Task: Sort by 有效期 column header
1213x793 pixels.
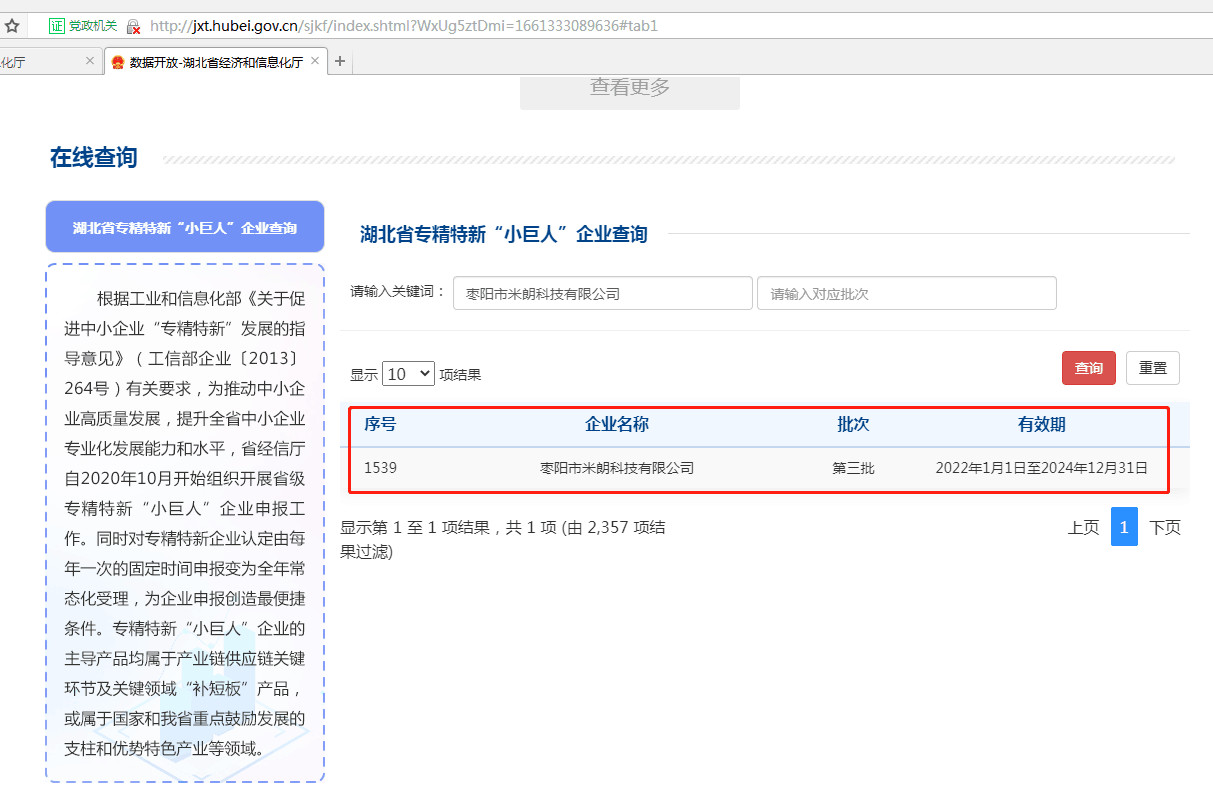Action: (x=1041, y=424)
